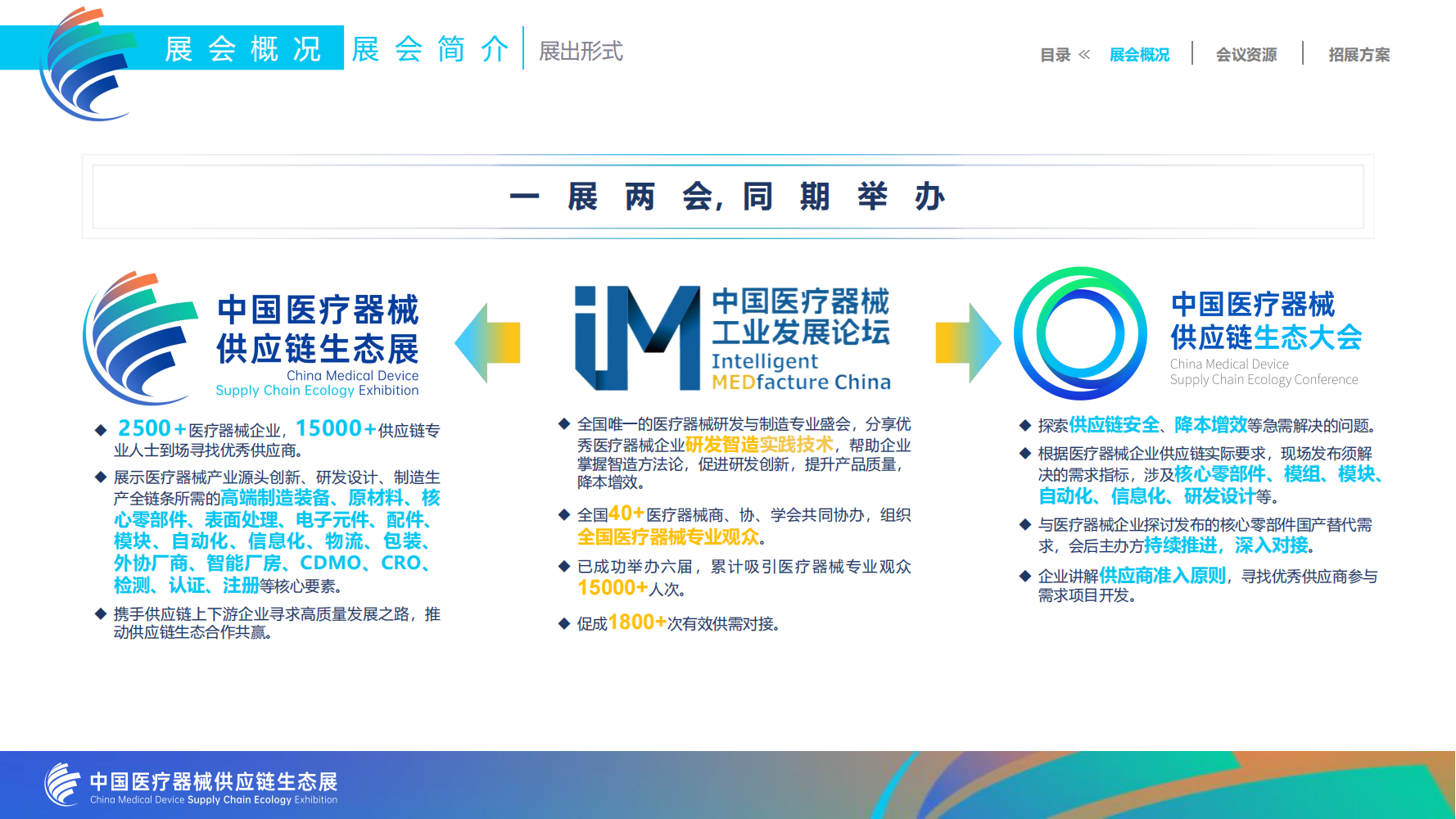Click the 一展两会,同期举办 title banner

click(727, 197)
